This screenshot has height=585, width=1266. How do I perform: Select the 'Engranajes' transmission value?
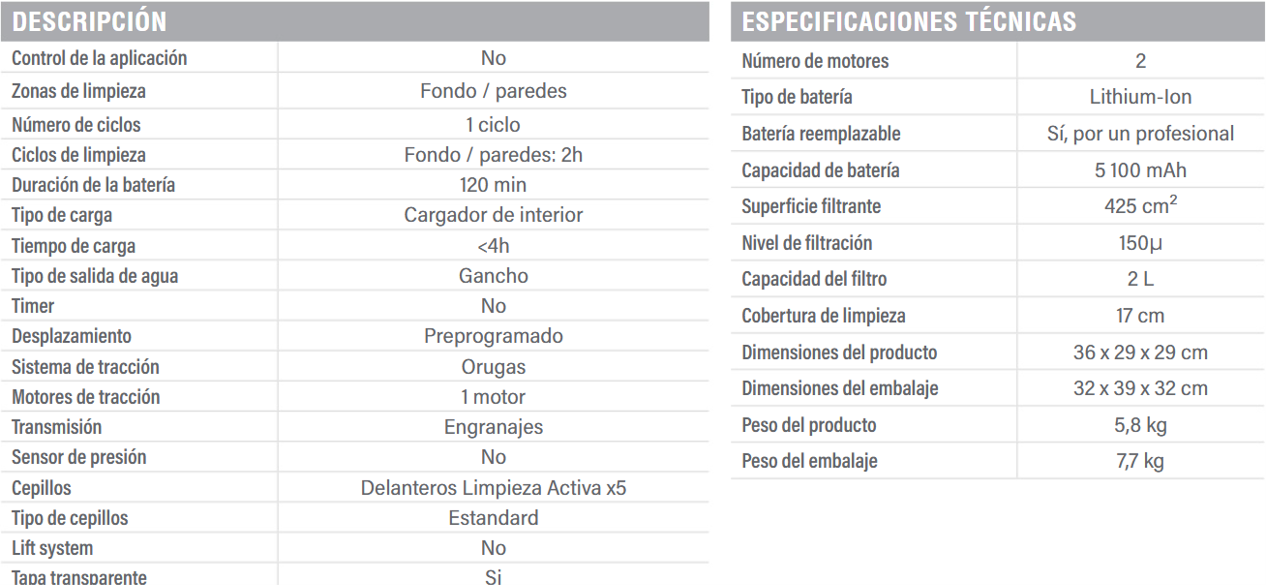[x=493, y=427]
